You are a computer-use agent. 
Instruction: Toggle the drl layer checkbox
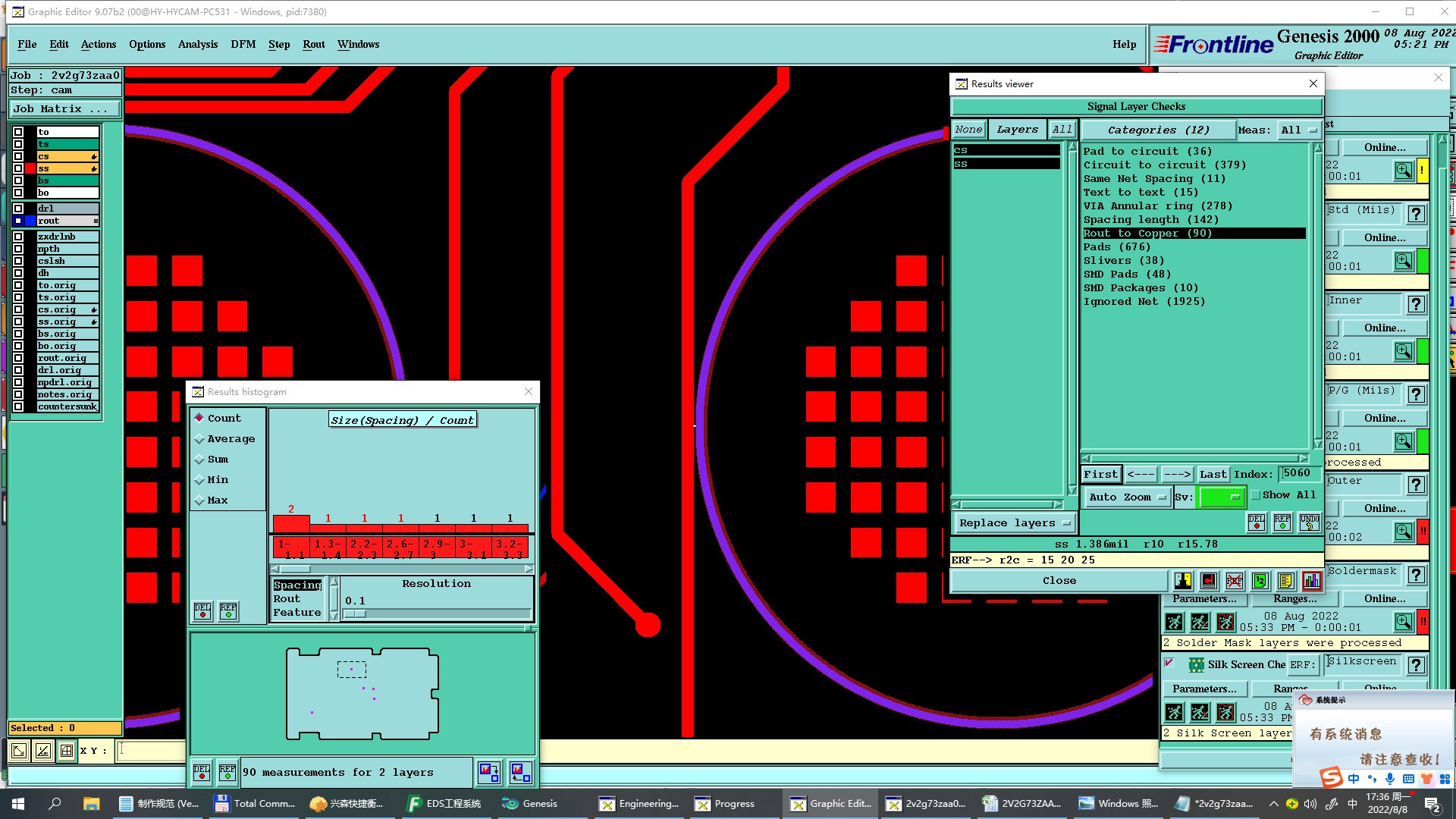[18, 209]
